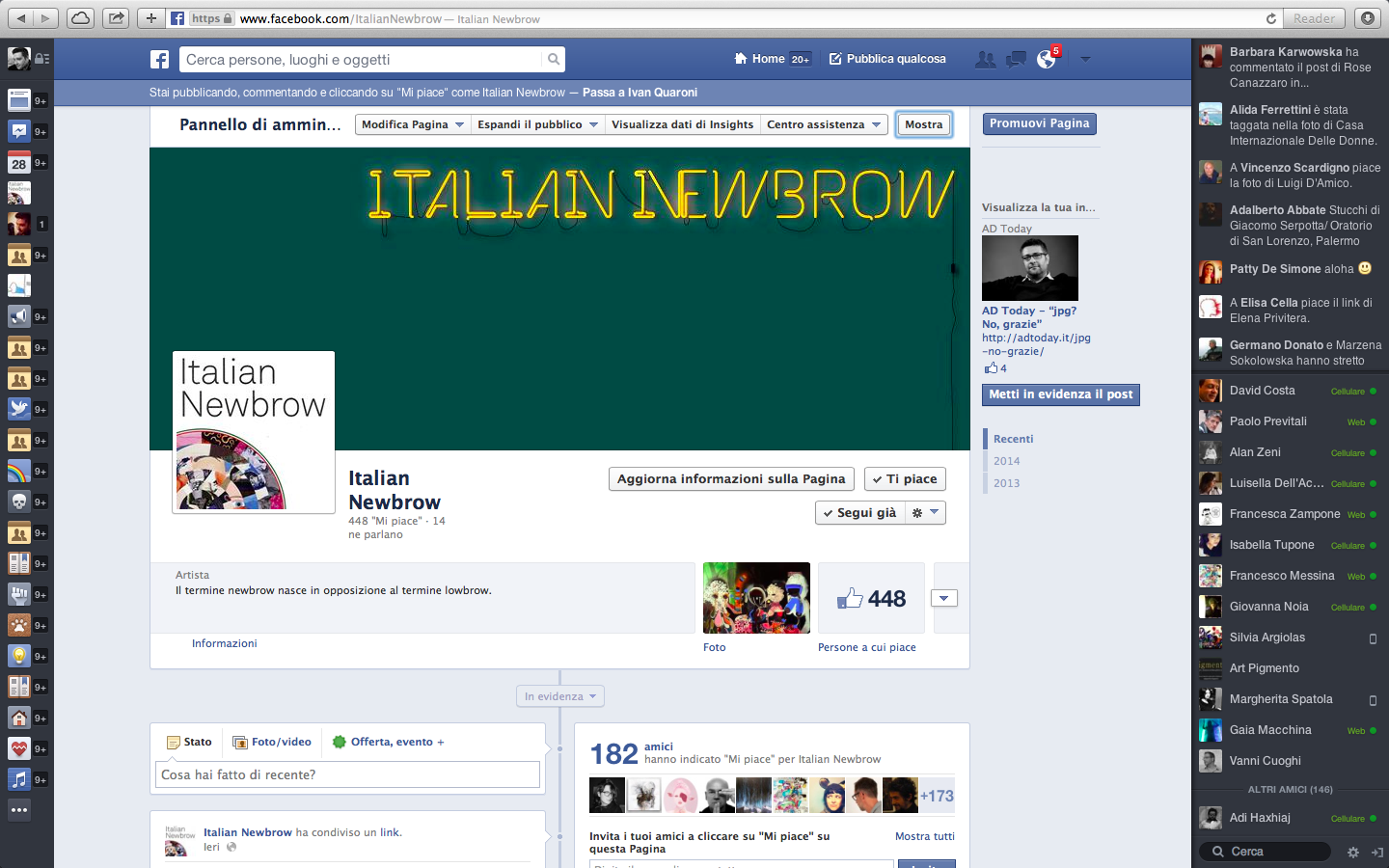Click the Facebook logo in the blue bar
The height and width of the screenshot is (868, 1389).
pos(160,60)
